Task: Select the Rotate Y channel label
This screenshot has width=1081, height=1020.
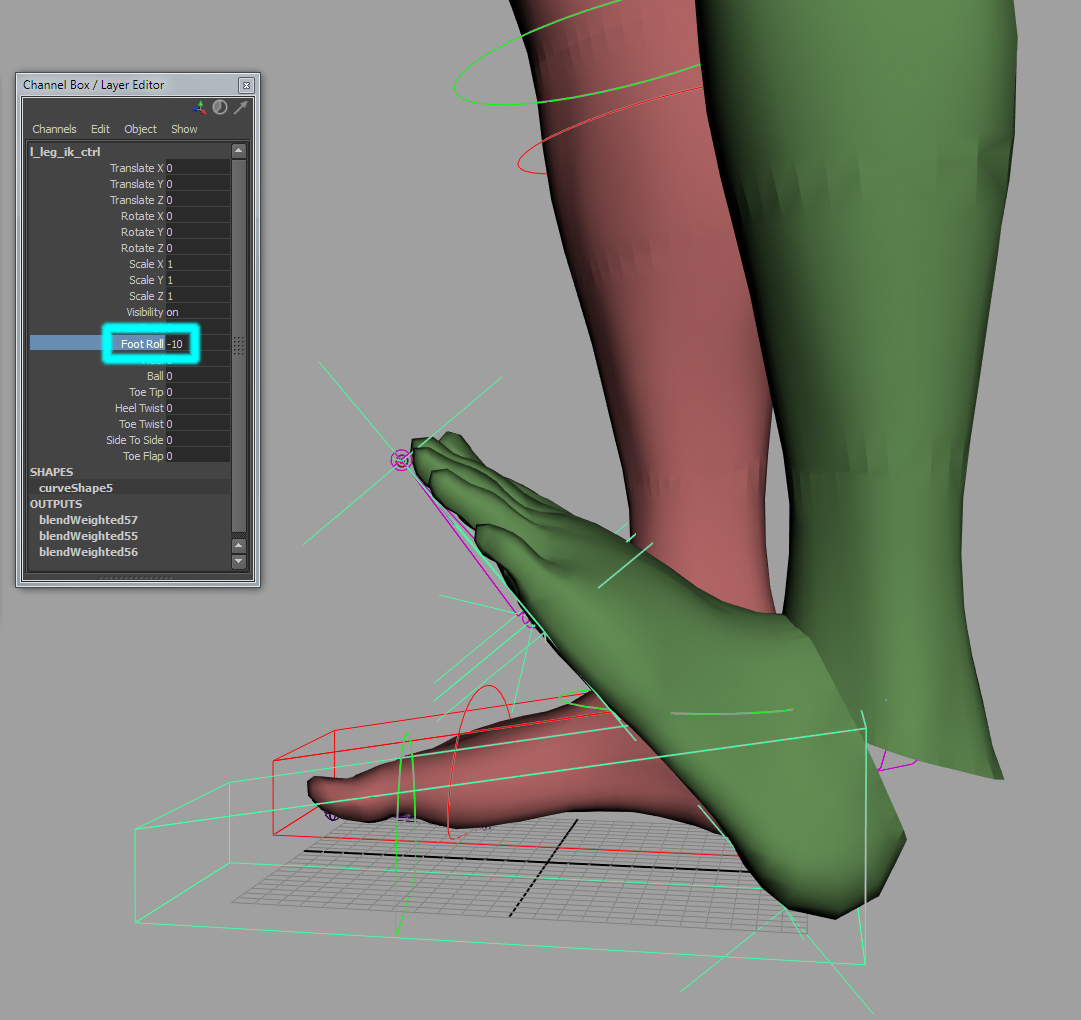Action: coord(142,232)
